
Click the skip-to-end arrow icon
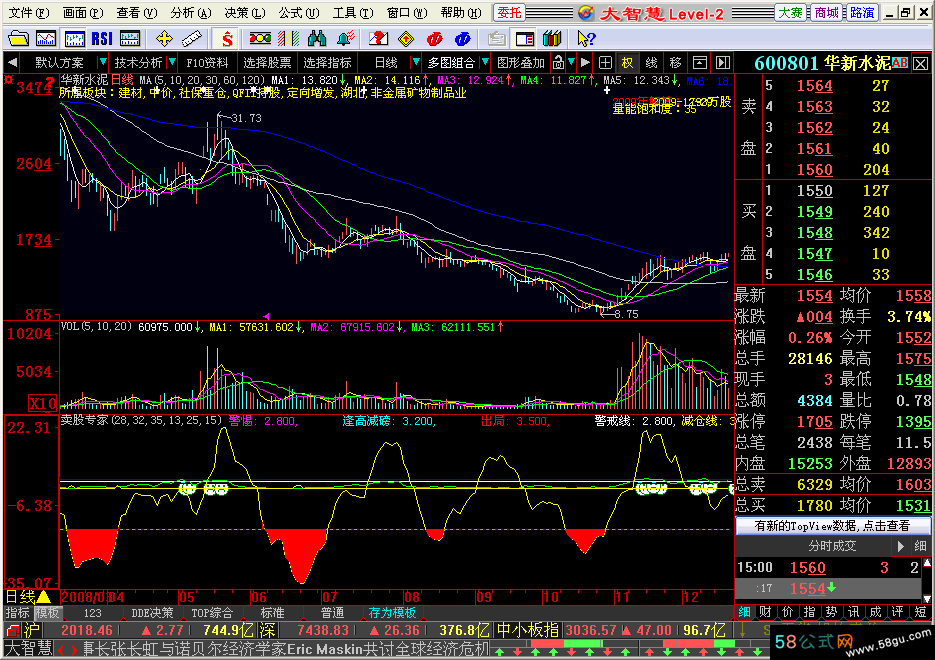pos(723,63)
